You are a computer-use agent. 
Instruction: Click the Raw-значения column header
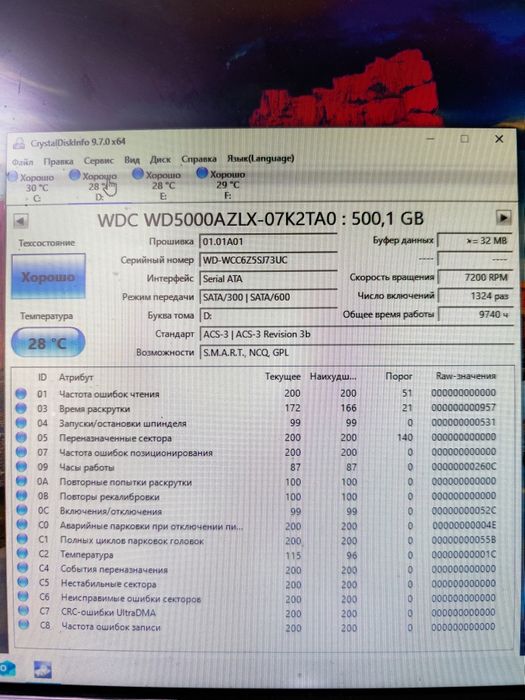(x=466, y=376)
